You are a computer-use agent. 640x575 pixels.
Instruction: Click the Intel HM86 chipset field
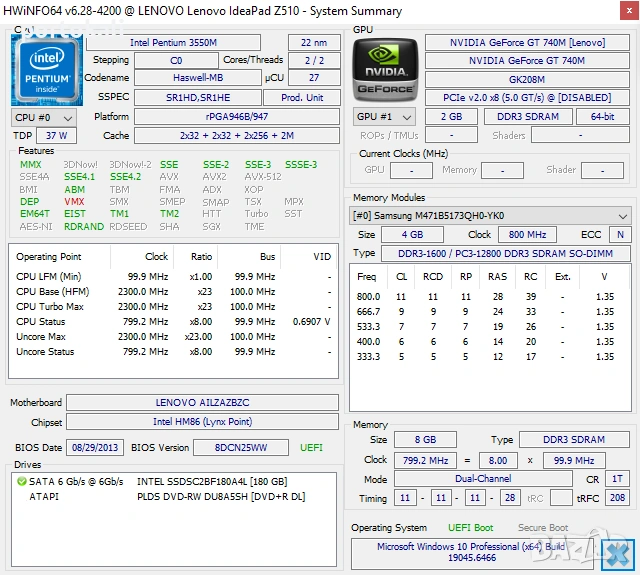[204, 422]
